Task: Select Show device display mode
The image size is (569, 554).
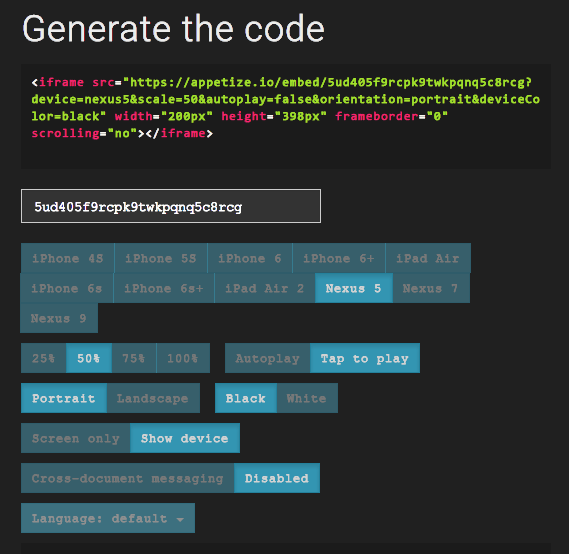Action: point(185,438)
